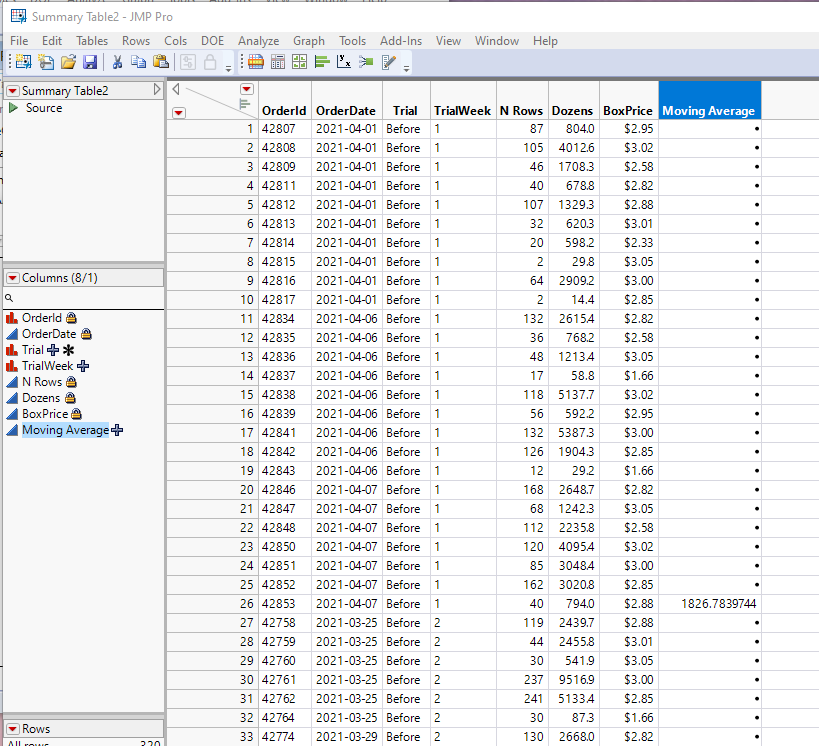Open Distribution from the green bar toolbar icon
819x746 pixels.
point(322,62)
